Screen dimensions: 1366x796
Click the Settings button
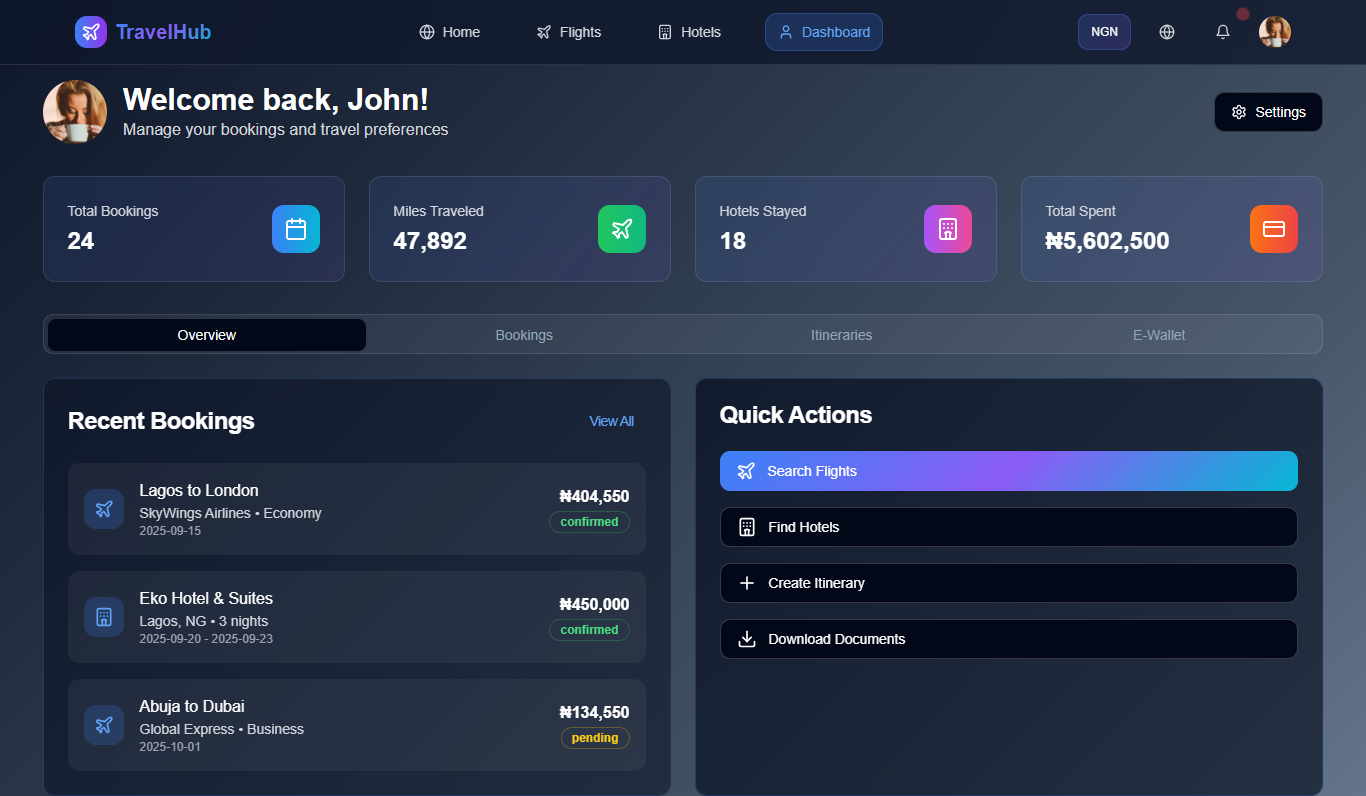tap(1268, 112)
